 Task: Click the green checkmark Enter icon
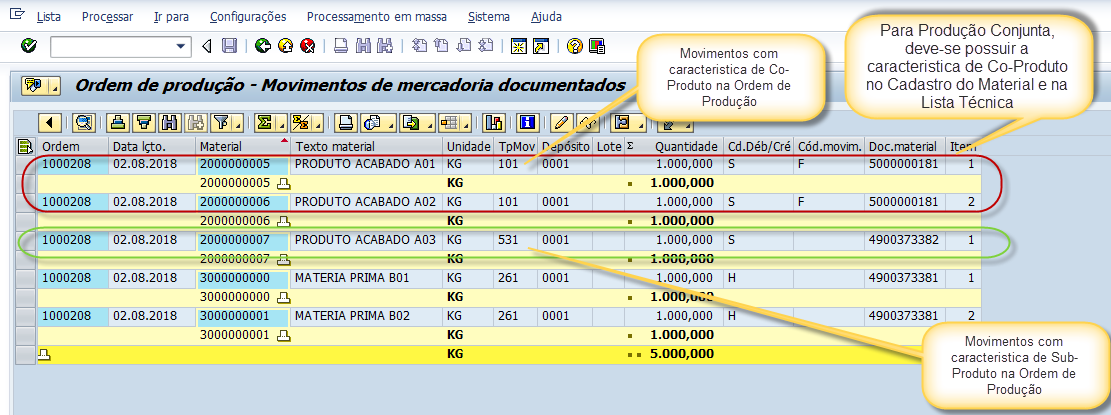coord(28,46)
